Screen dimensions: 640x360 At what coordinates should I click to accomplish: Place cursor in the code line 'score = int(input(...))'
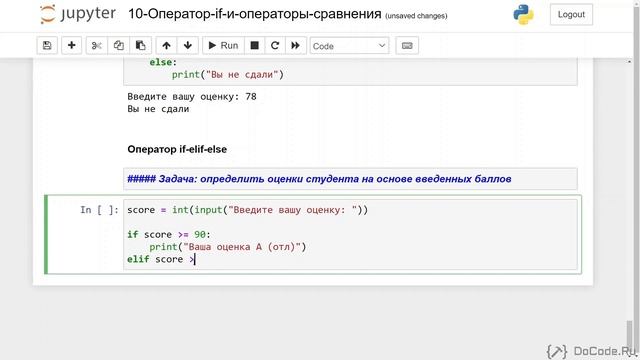pyautogui.click(x=247, y=210)
